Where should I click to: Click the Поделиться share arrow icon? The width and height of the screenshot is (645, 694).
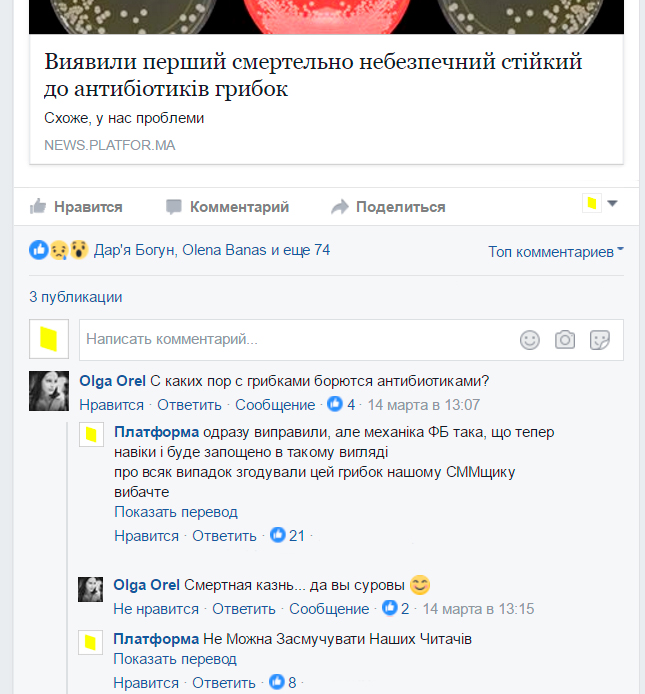pos(340,207)
